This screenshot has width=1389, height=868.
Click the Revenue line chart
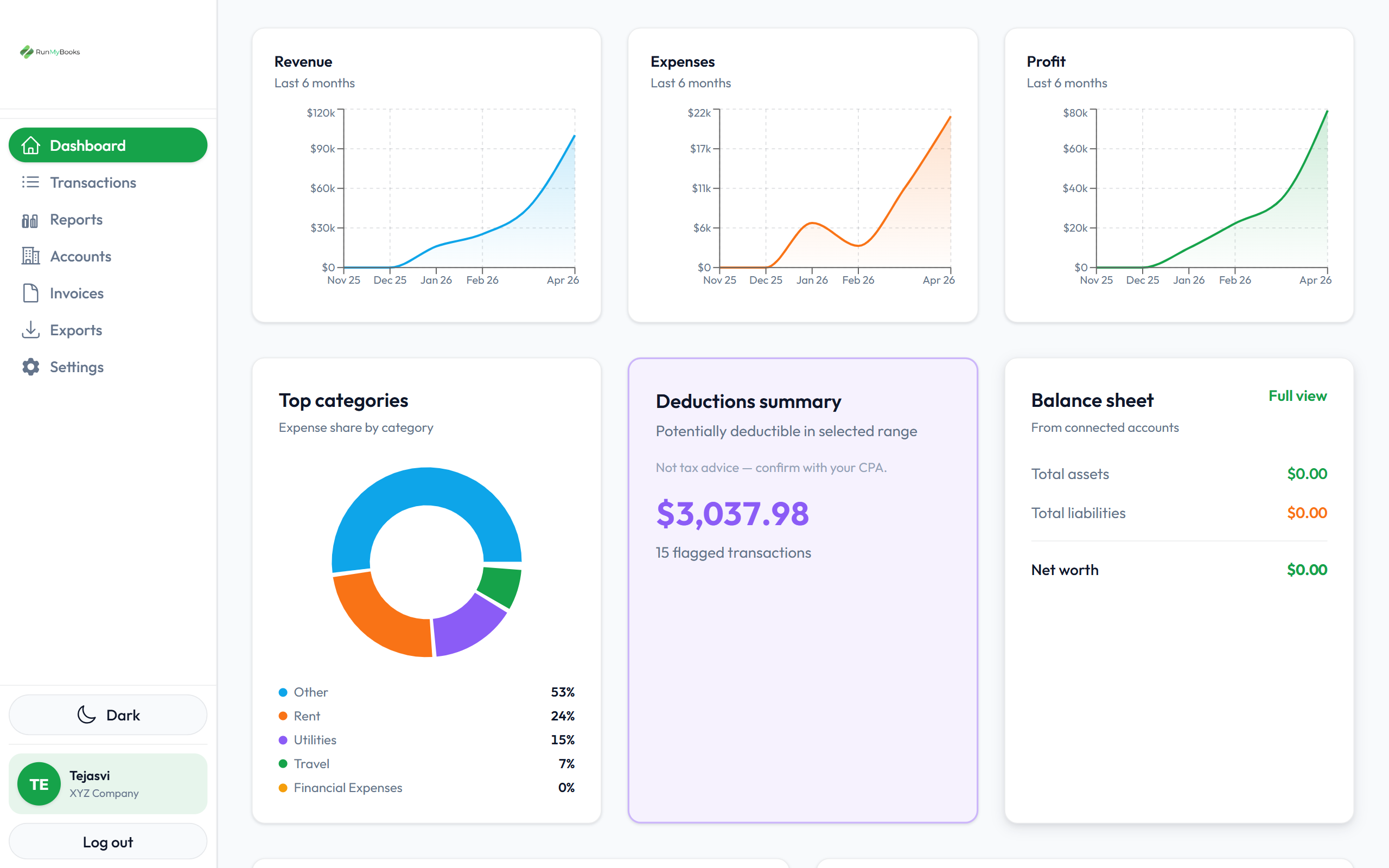pyautogui.click(x=459, y=189)
